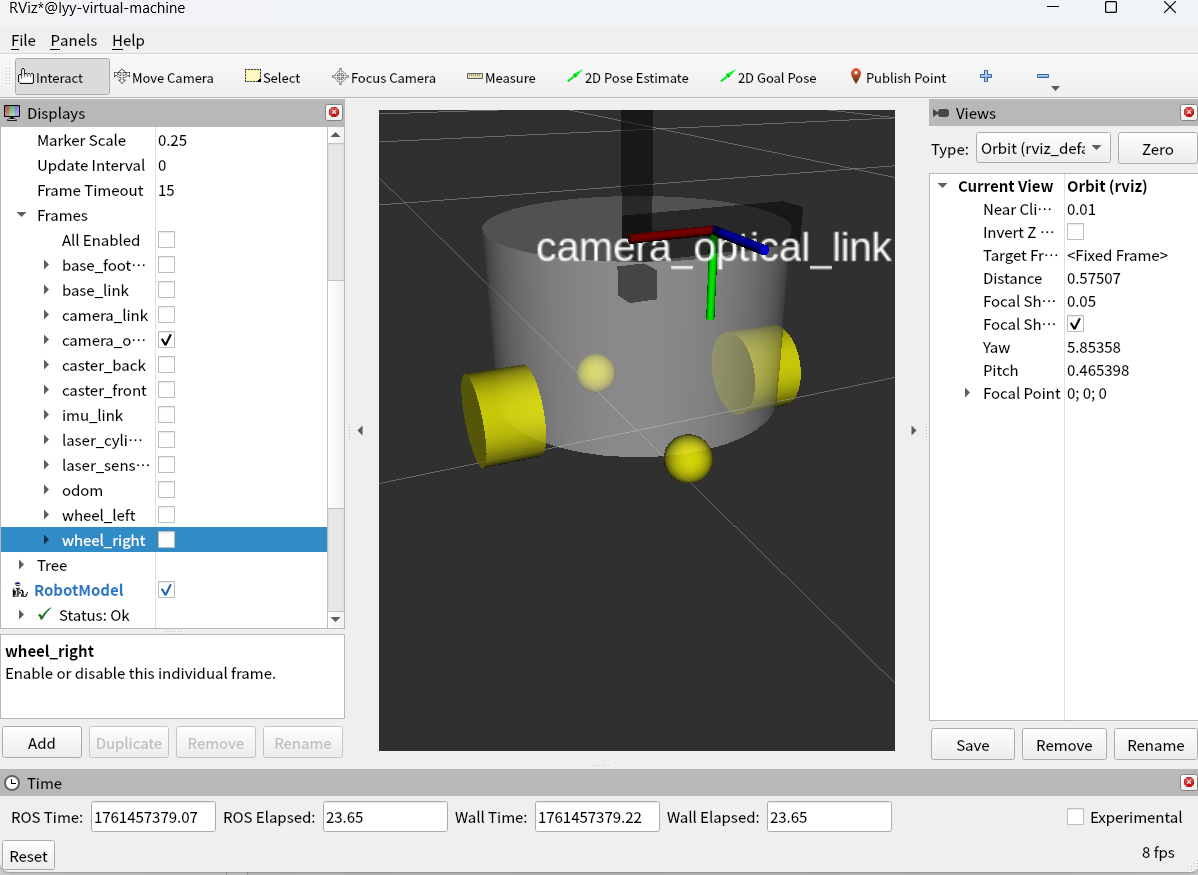Expand the caster_front frame row
The height and width of the screenshot is (875, 1198).
[46, 390]
